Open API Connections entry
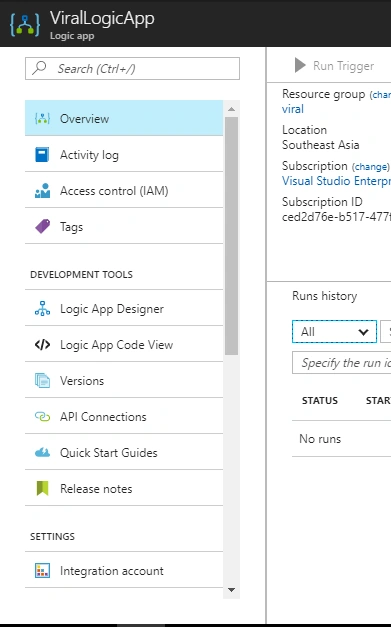Screen dimensions: 391x627 [x=124, y=416]
